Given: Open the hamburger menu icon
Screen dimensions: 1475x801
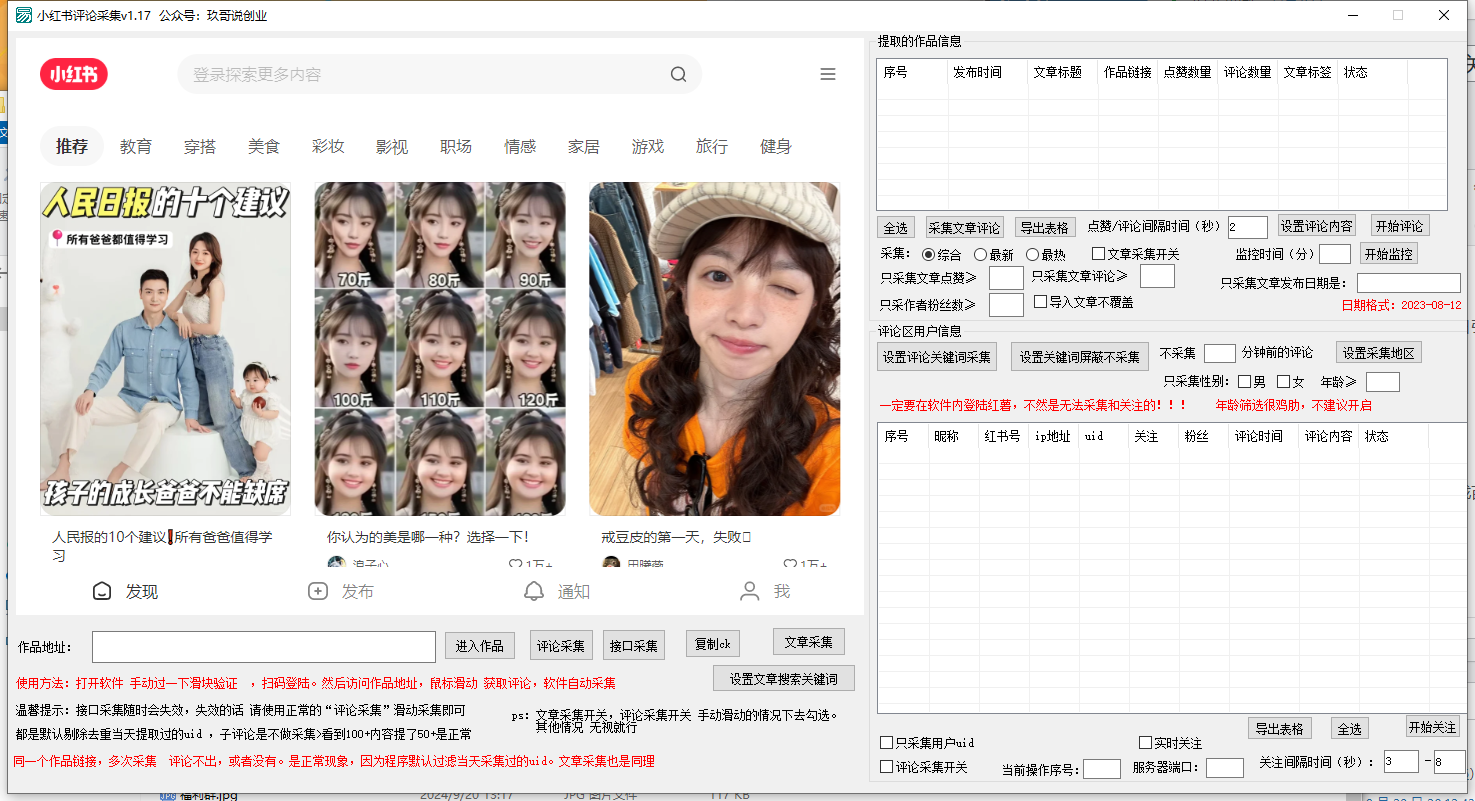Looking at the screenshot, I should point(827,74).
